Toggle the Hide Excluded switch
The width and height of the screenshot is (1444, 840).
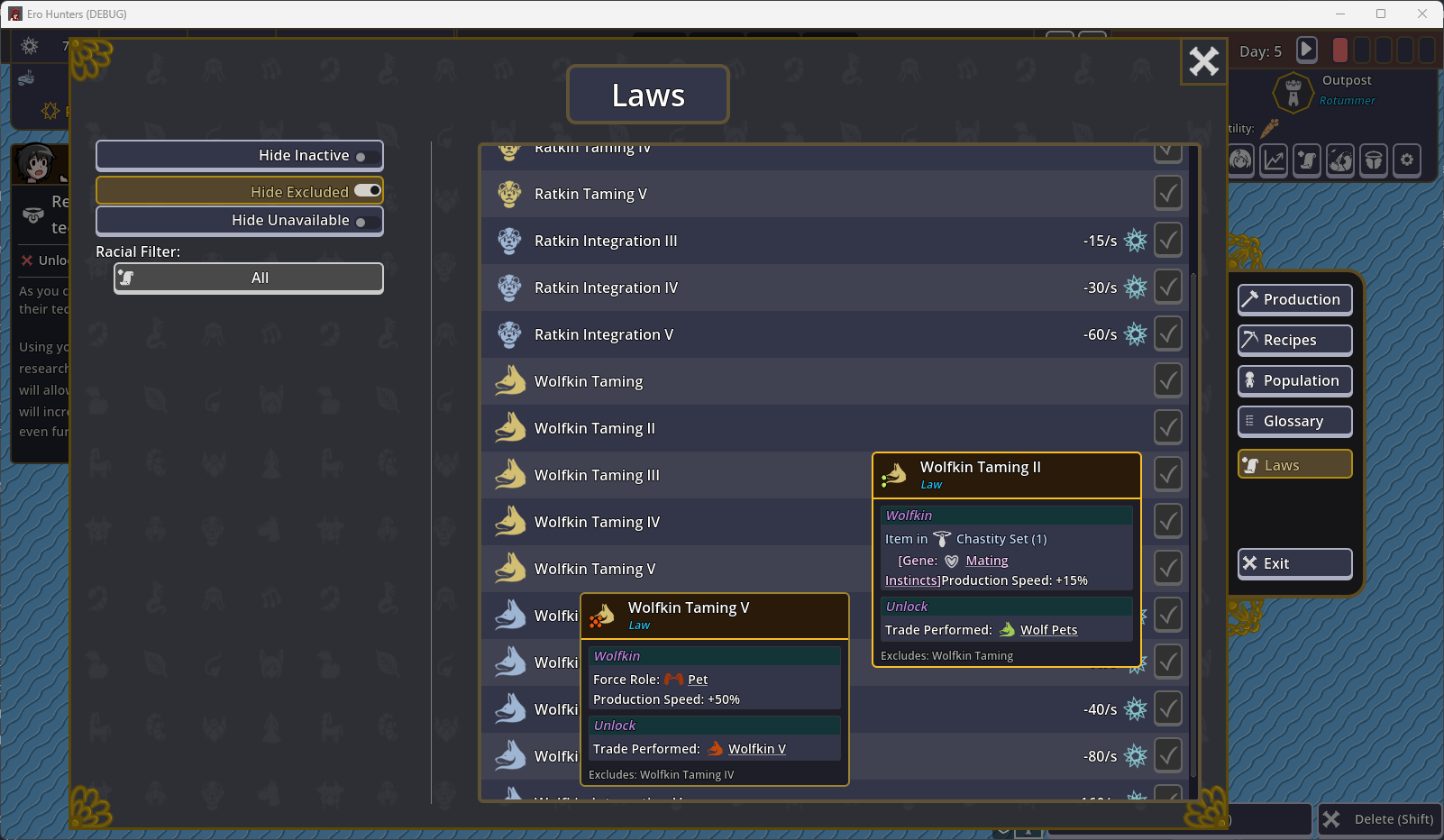[x=368, y=191]
